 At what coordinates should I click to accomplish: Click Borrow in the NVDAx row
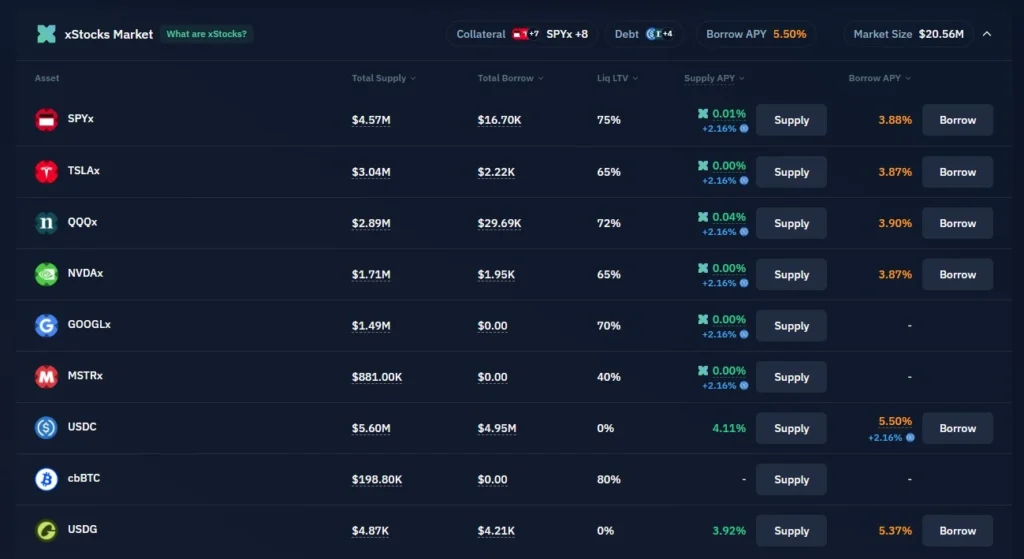point(957,274)
